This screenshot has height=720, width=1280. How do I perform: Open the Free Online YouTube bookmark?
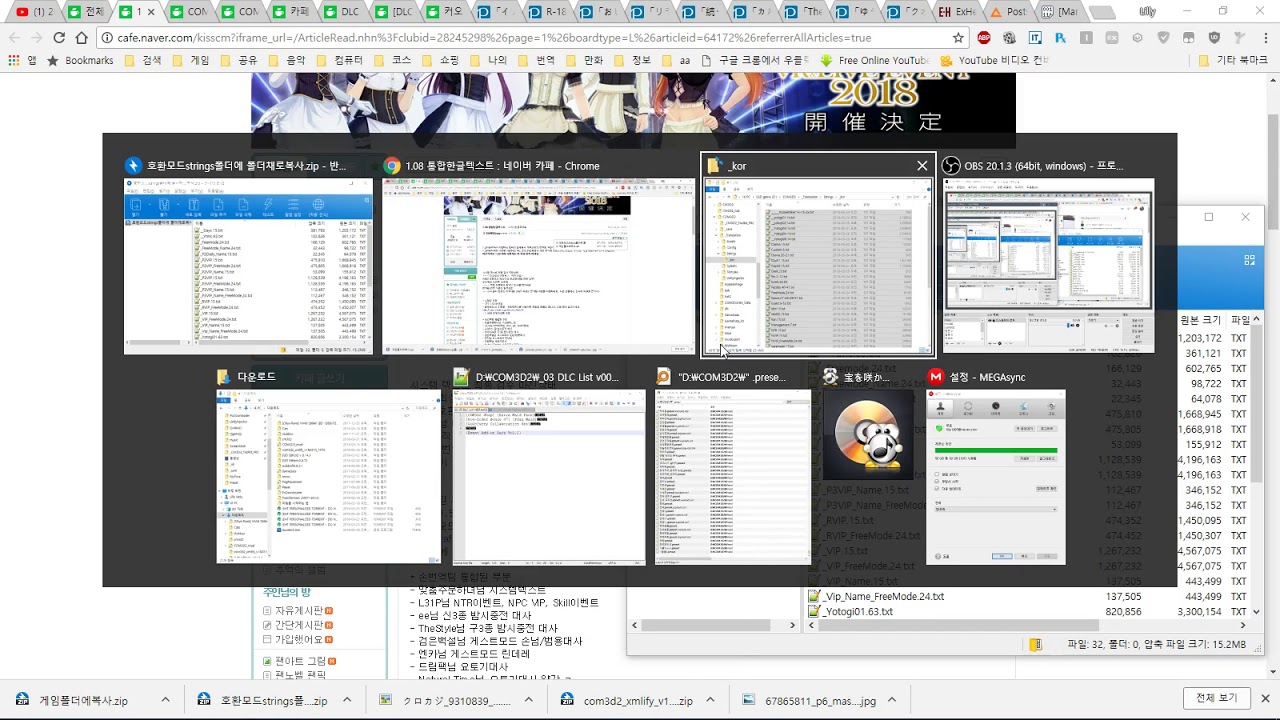coord(874,60)
